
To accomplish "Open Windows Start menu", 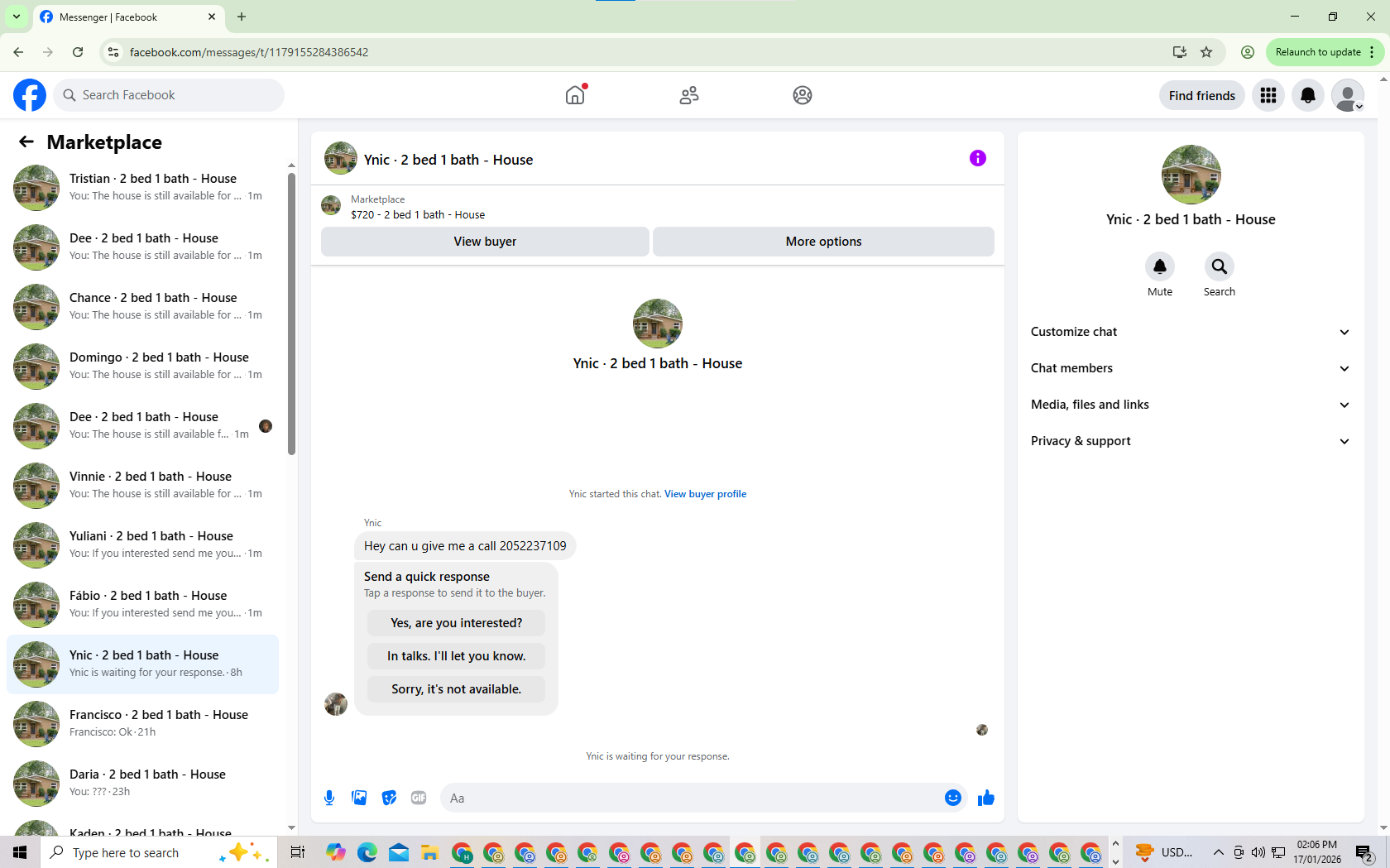I will 20,852.
